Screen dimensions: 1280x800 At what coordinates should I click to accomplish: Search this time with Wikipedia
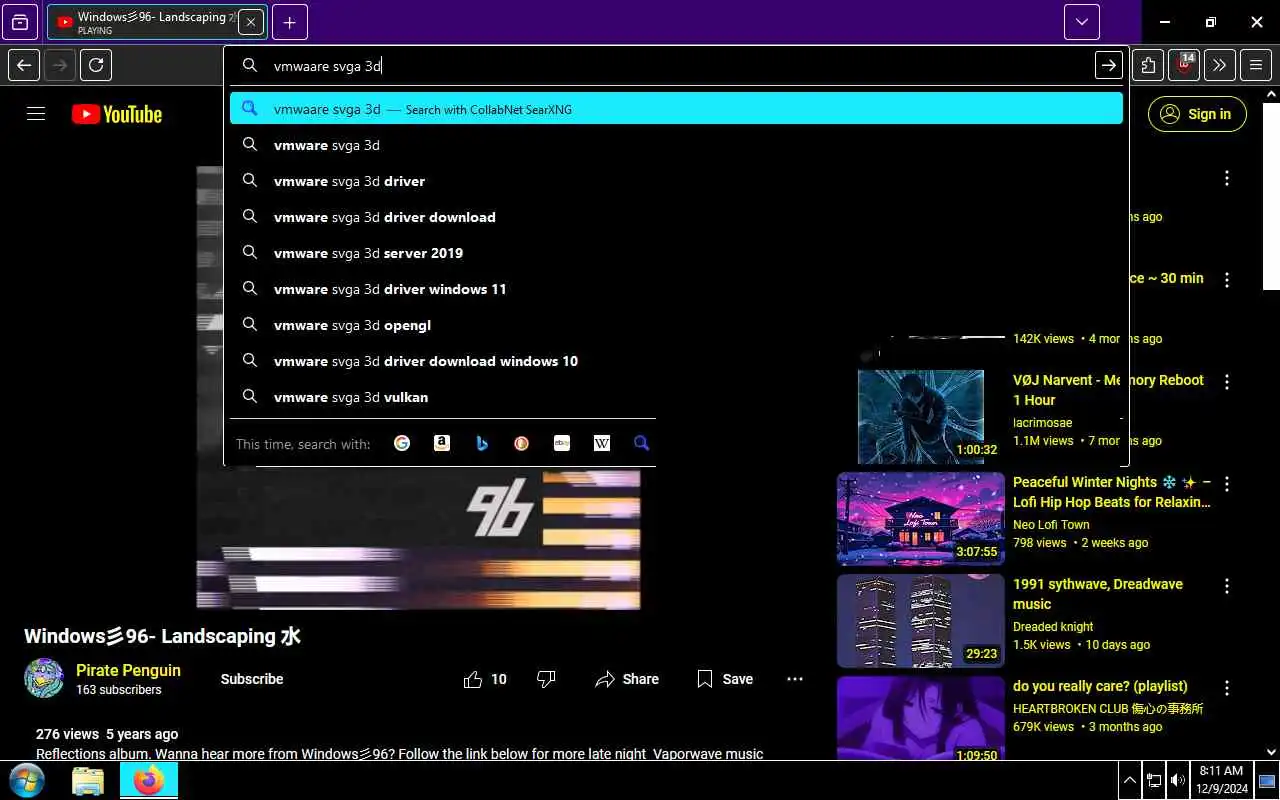pyautogui.click(x=602, y=443)
